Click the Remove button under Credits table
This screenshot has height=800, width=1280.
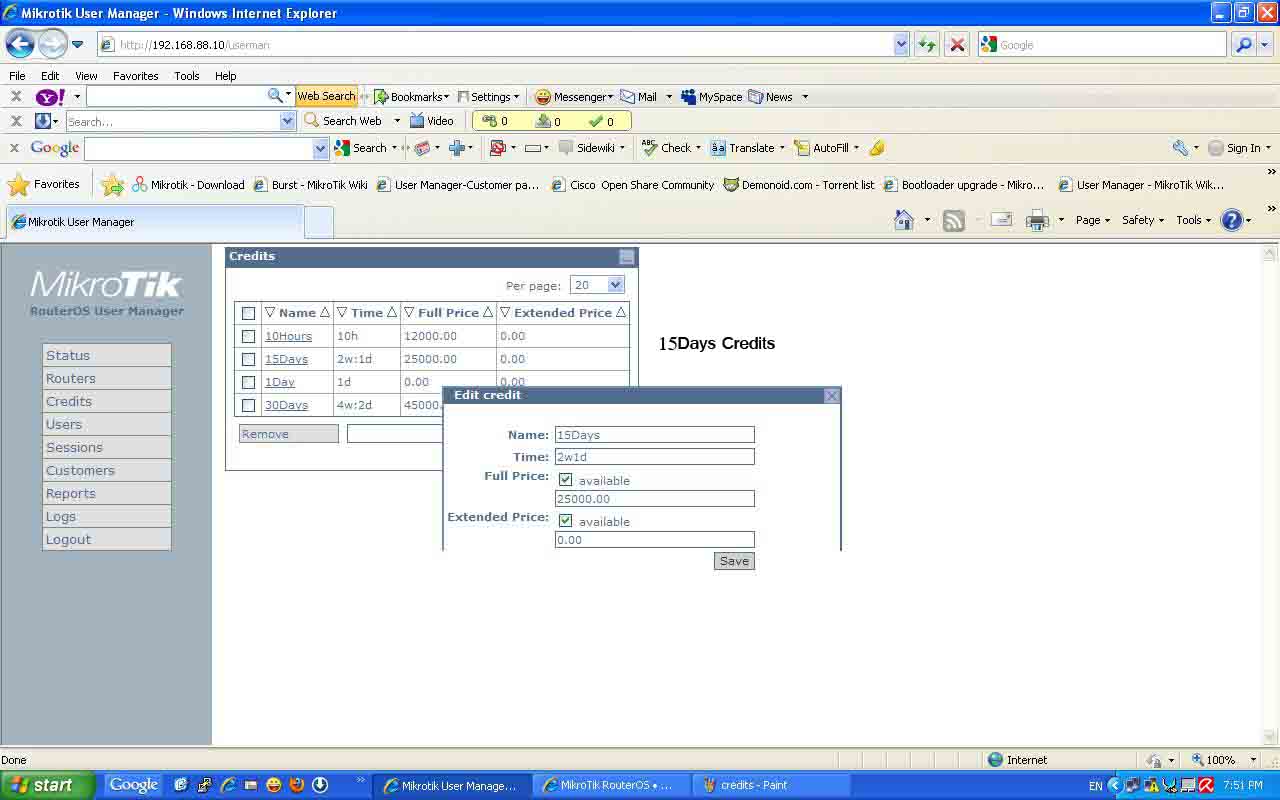(289, 434)
